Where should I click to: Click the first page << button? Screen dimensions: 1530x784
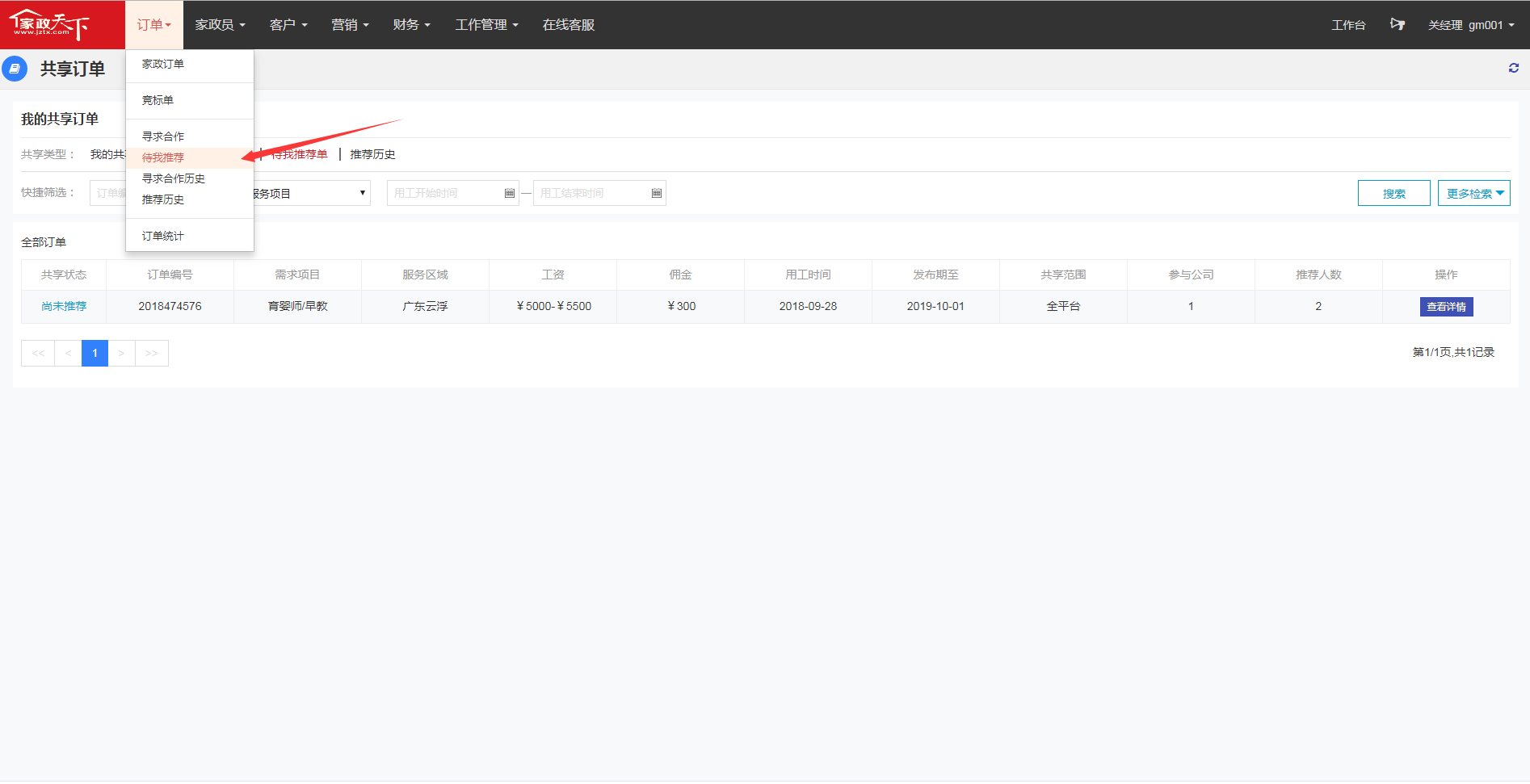coord(38,353)
